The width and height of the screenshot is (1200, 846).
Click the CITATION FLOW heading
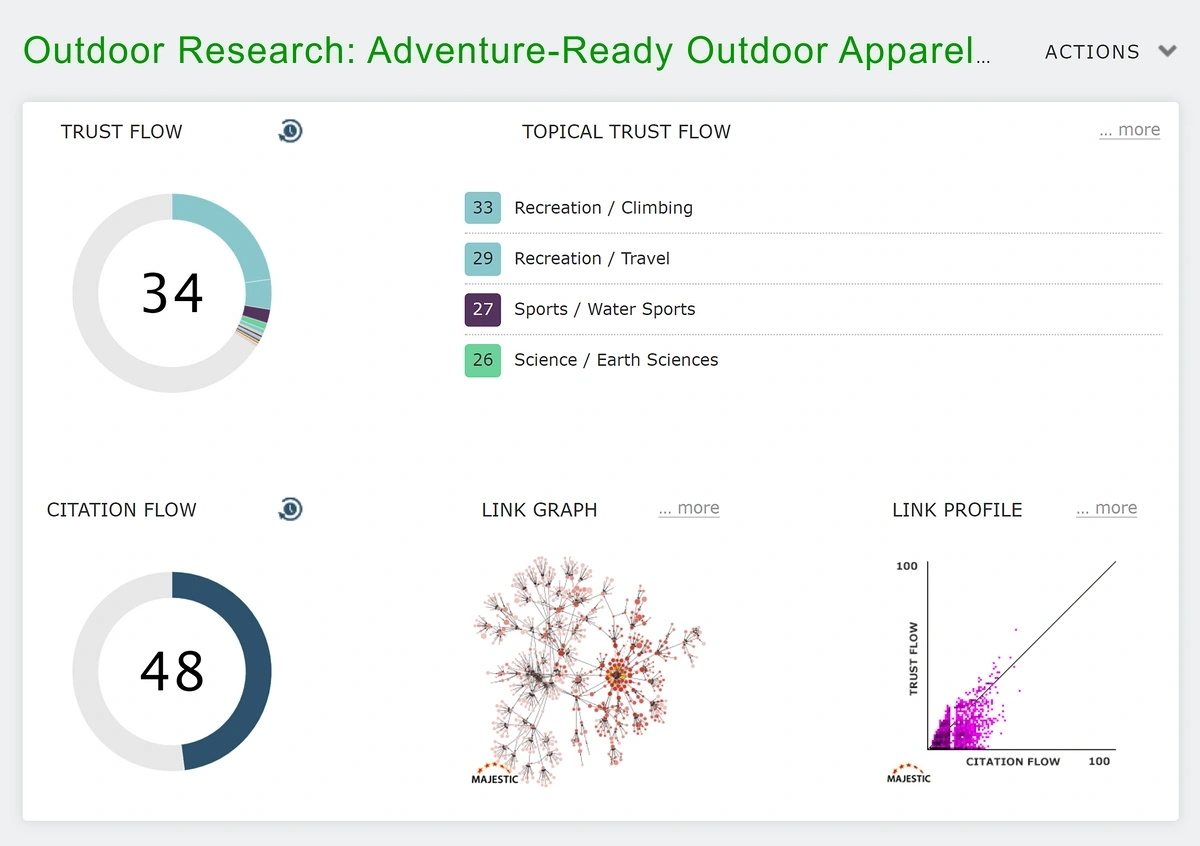121,510
